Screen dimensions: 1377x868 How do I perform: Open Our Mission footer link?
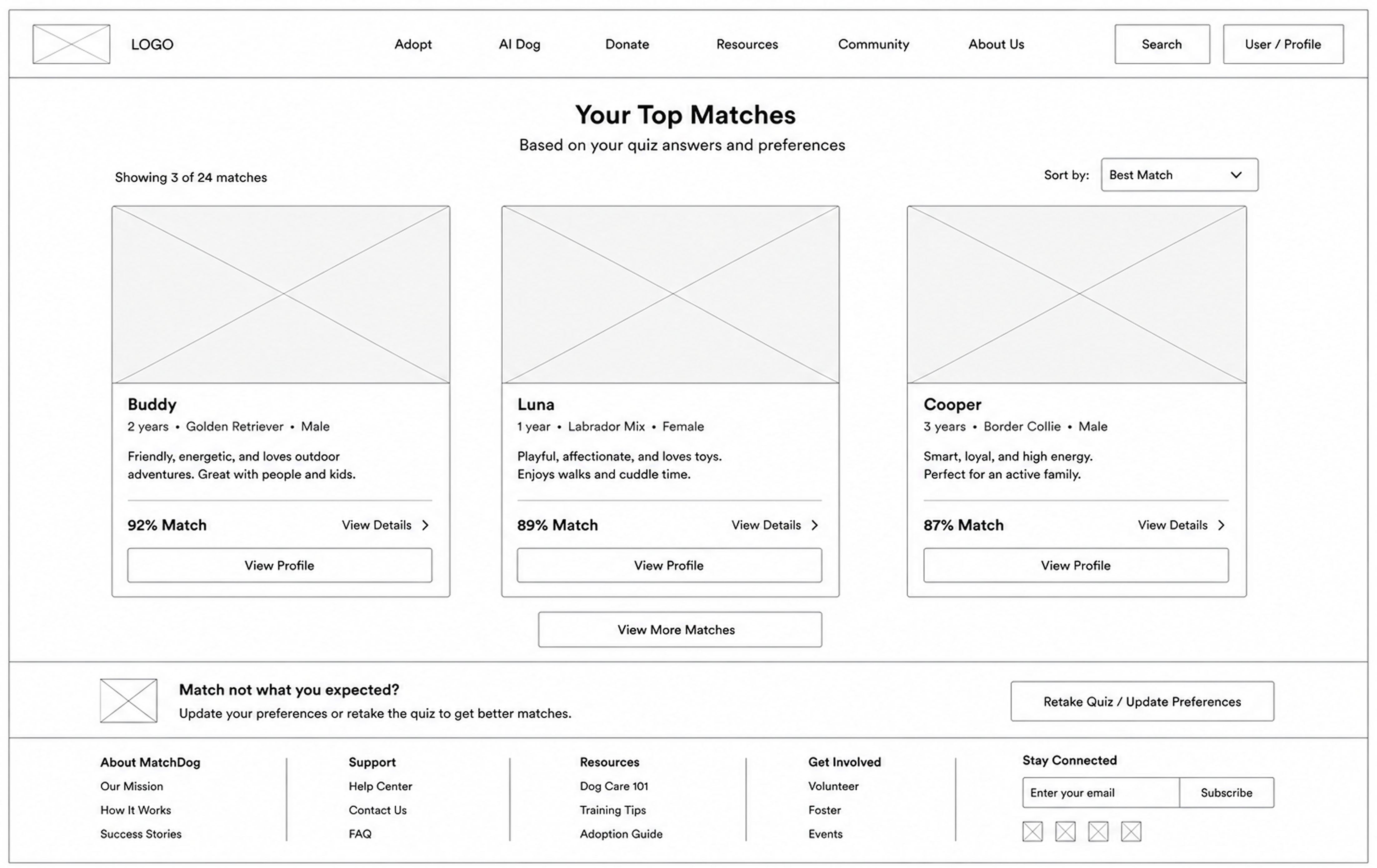132,786
